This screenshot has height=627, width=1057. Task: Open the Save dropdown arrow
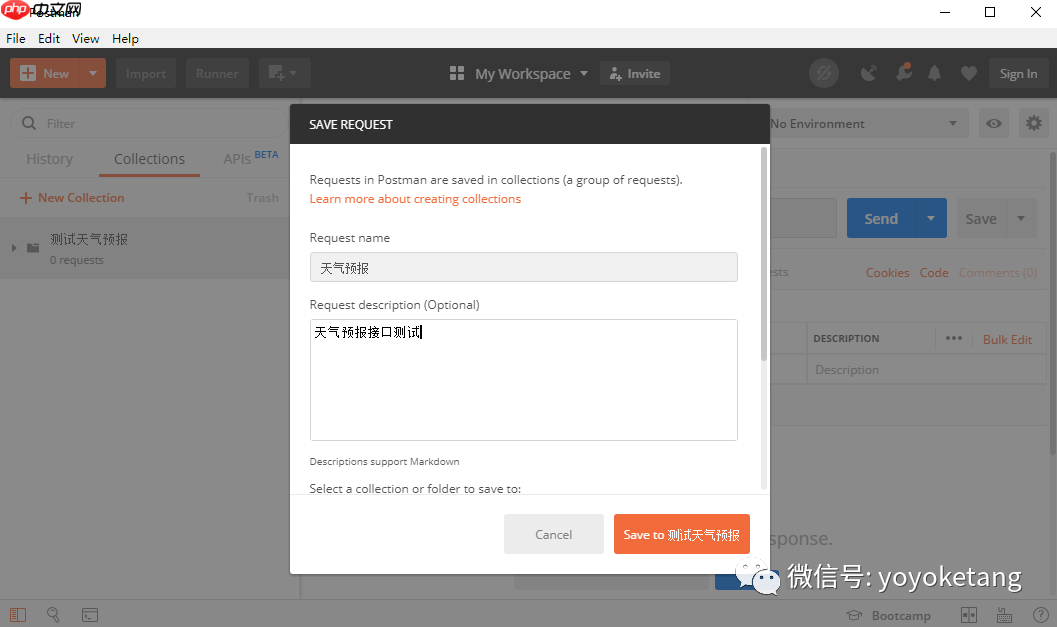click(x=1021, y=218)
